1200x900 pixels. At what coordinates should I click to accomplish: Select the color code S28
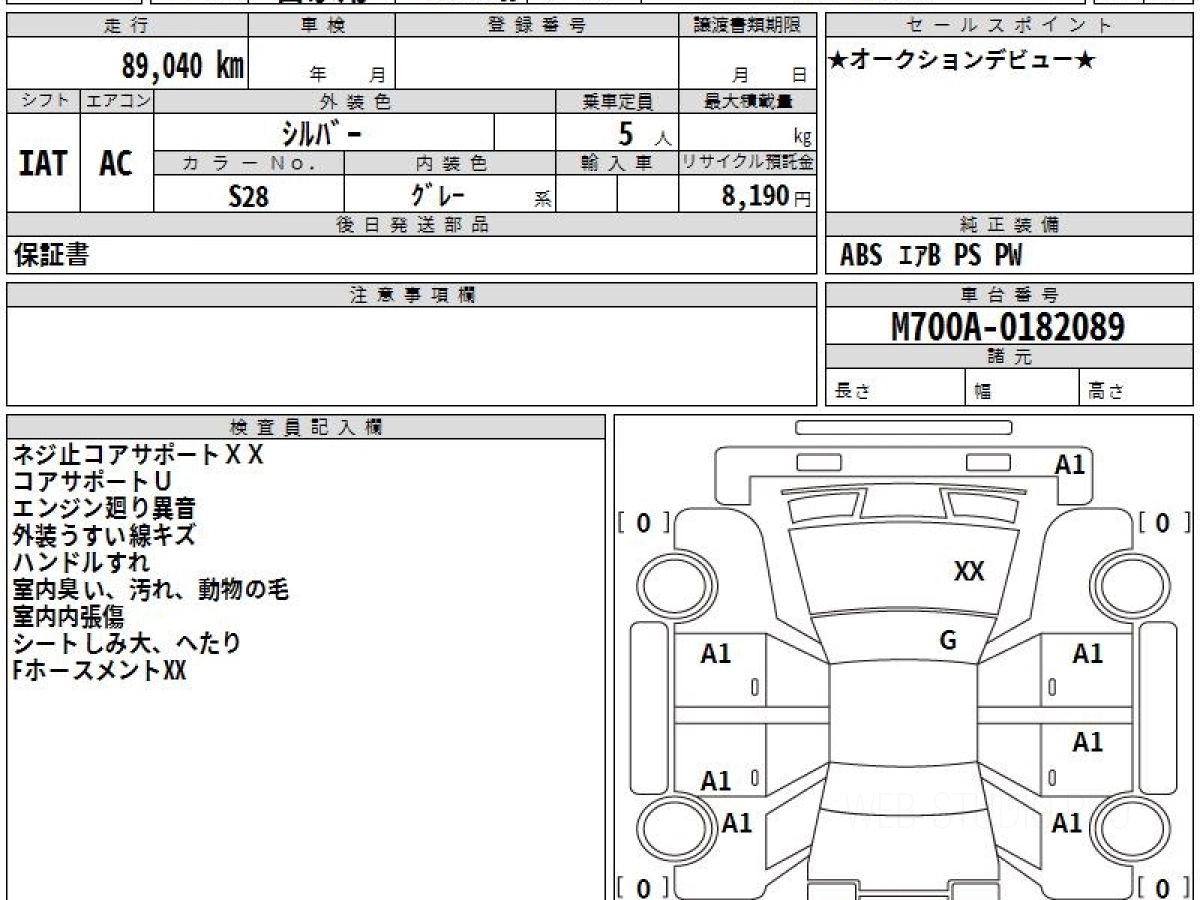click(248, 196)
